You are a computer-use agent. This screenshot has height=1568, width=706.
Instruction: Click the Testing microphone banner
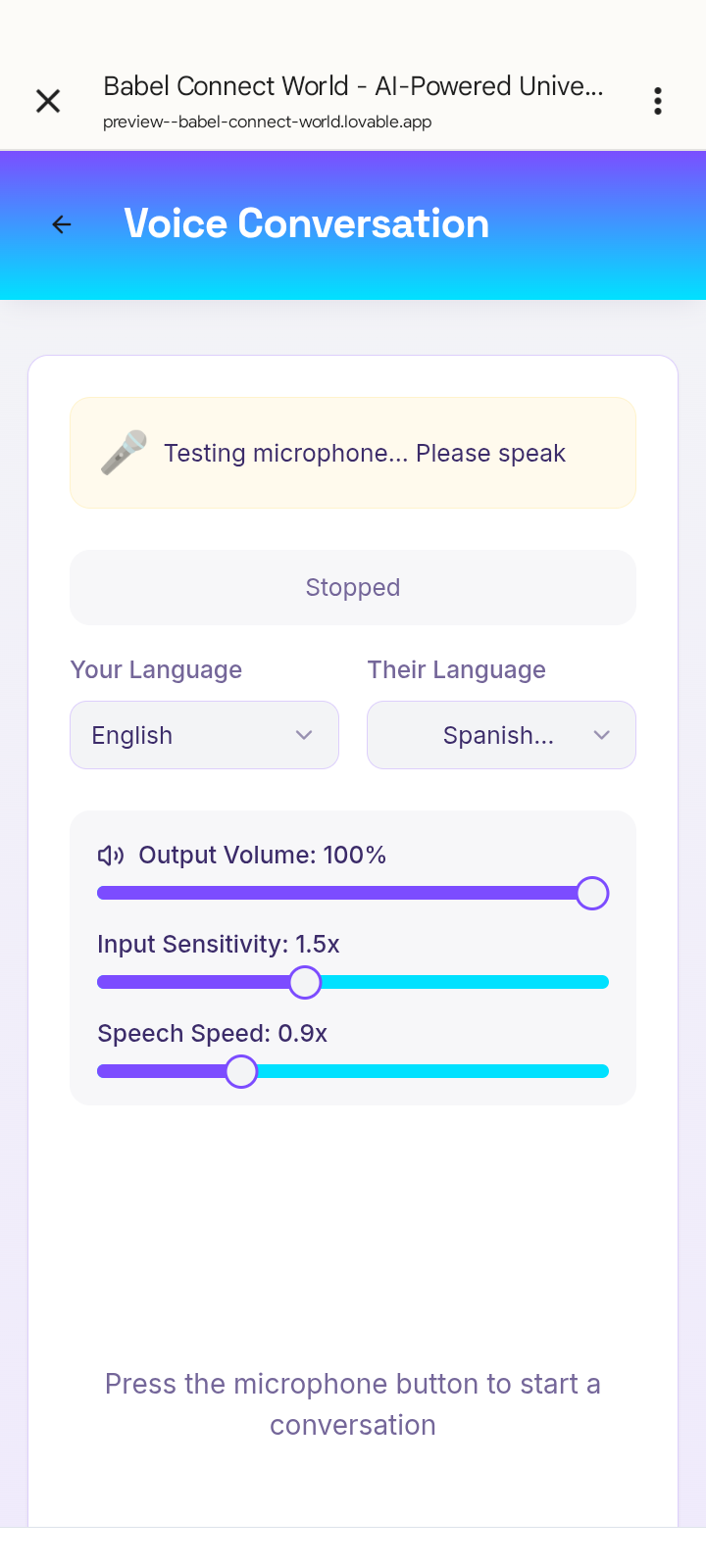[x=353, y=452]
